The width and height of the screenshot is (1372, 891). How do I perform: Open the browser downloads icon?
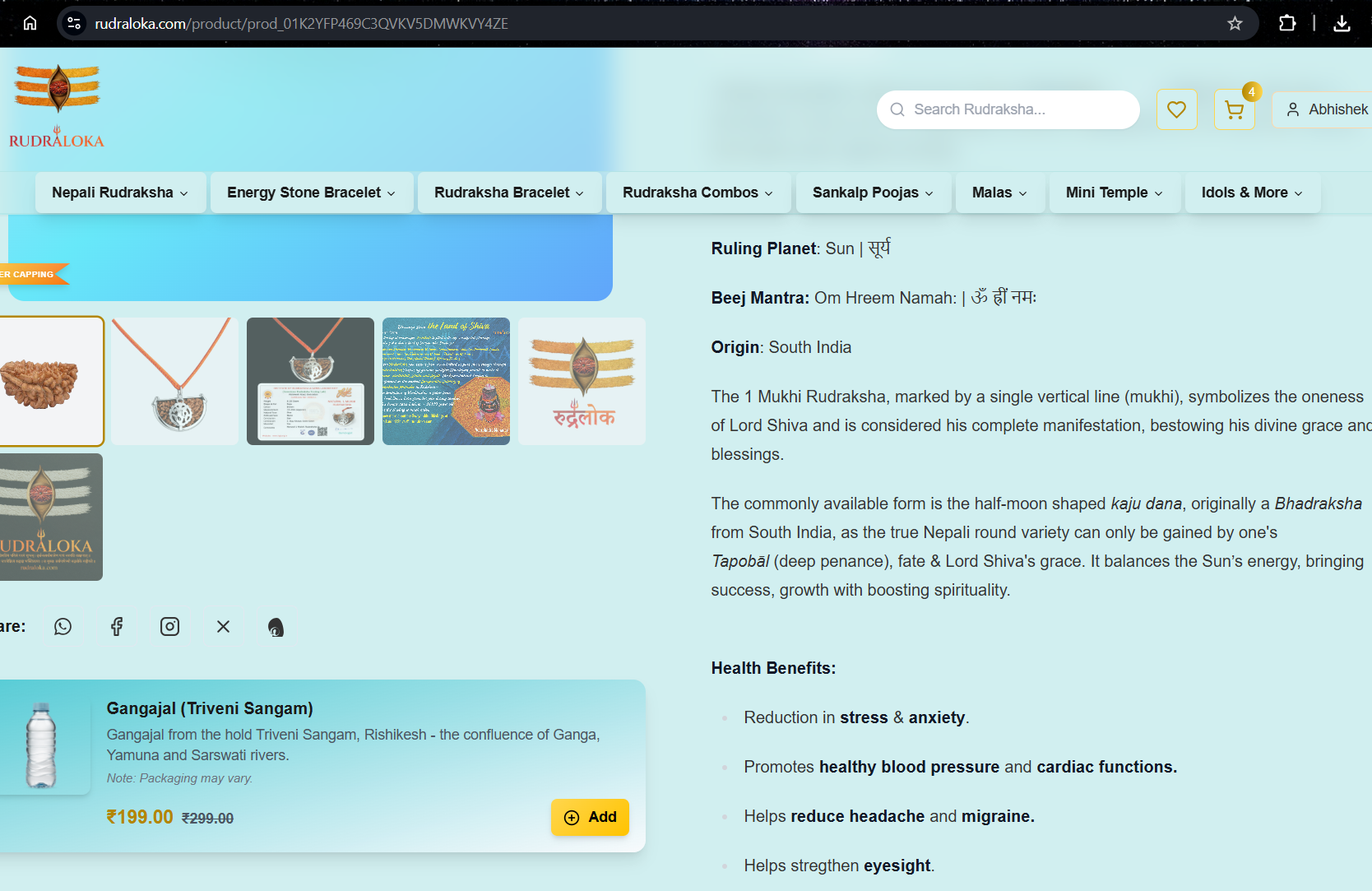[1342, 23]
